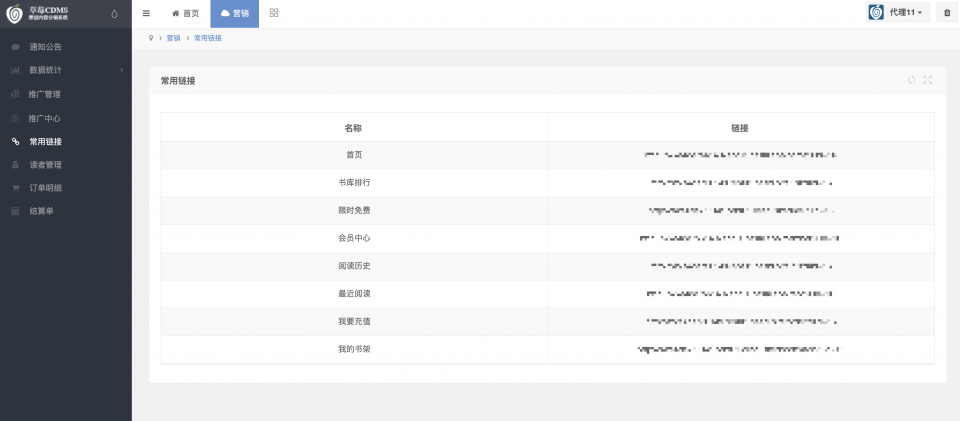Open 推广中心 sidebar item
Viewport: 960px width, 421px height.
point(66,118)
